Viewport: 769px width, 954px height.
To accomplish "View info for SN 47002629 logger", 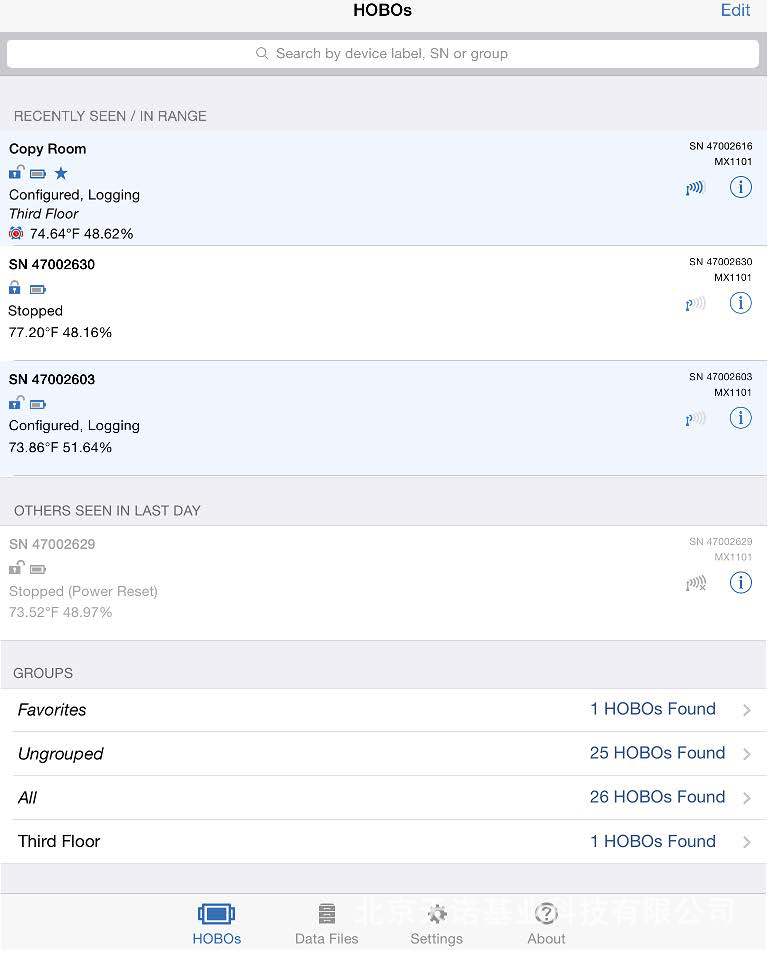I will (x=740, y=582).
